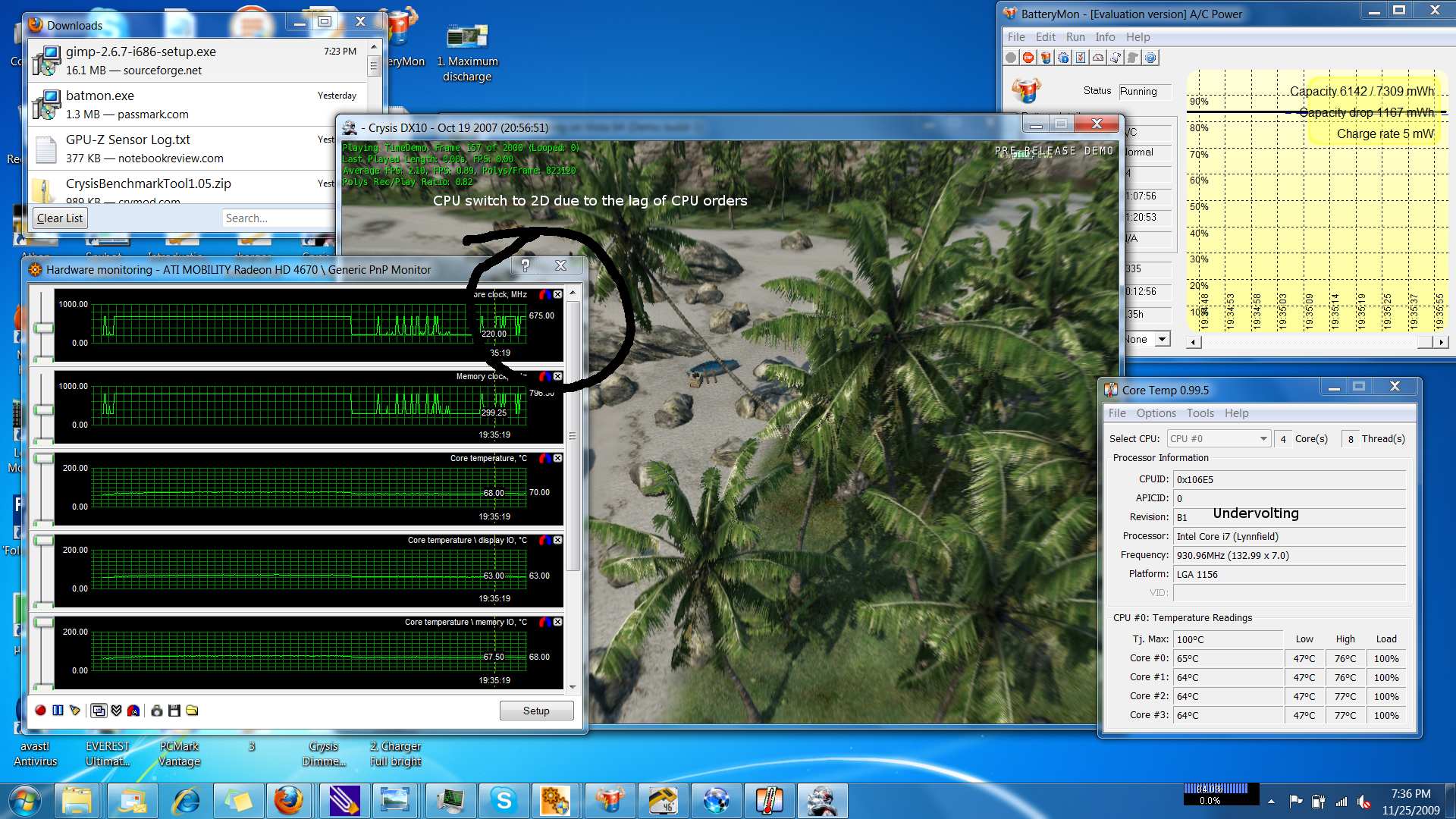Open Core Temp File menu

pos(1117,413)
